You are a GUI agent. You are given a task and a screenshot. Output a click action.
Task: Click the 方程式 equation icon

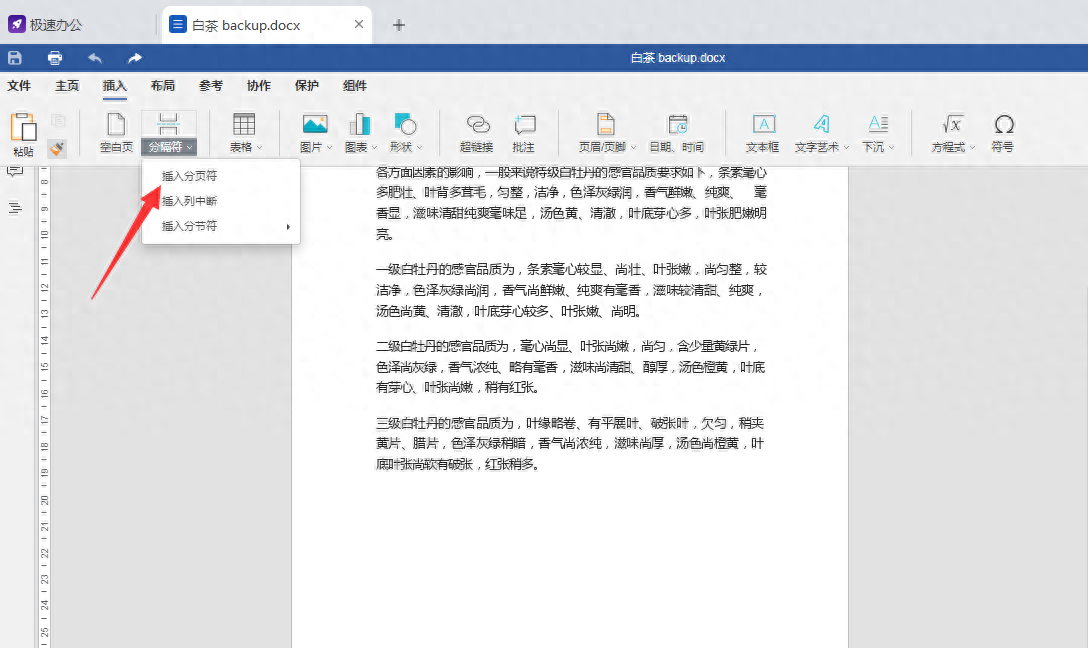(952, 125)
